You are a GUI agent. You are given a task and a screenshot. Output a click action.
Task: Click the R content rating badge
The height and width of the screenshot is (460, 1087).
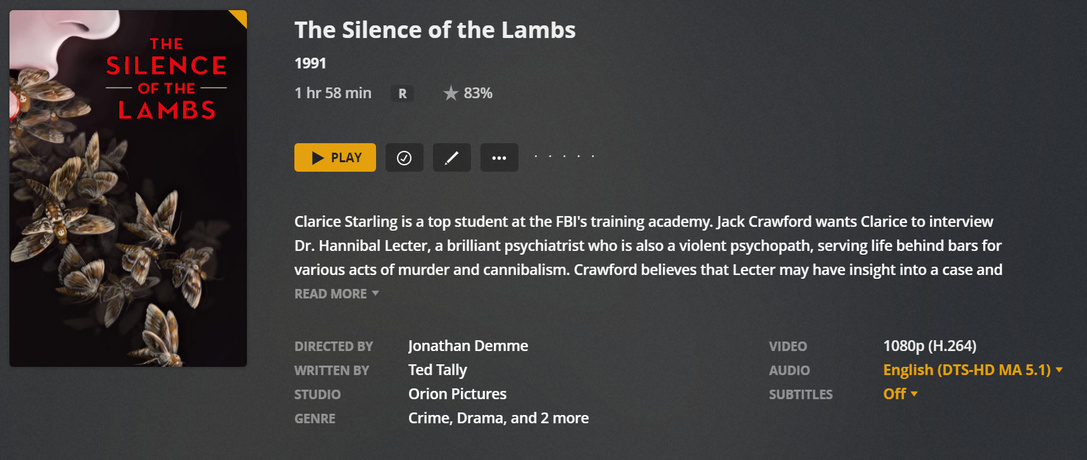[402, 93]
